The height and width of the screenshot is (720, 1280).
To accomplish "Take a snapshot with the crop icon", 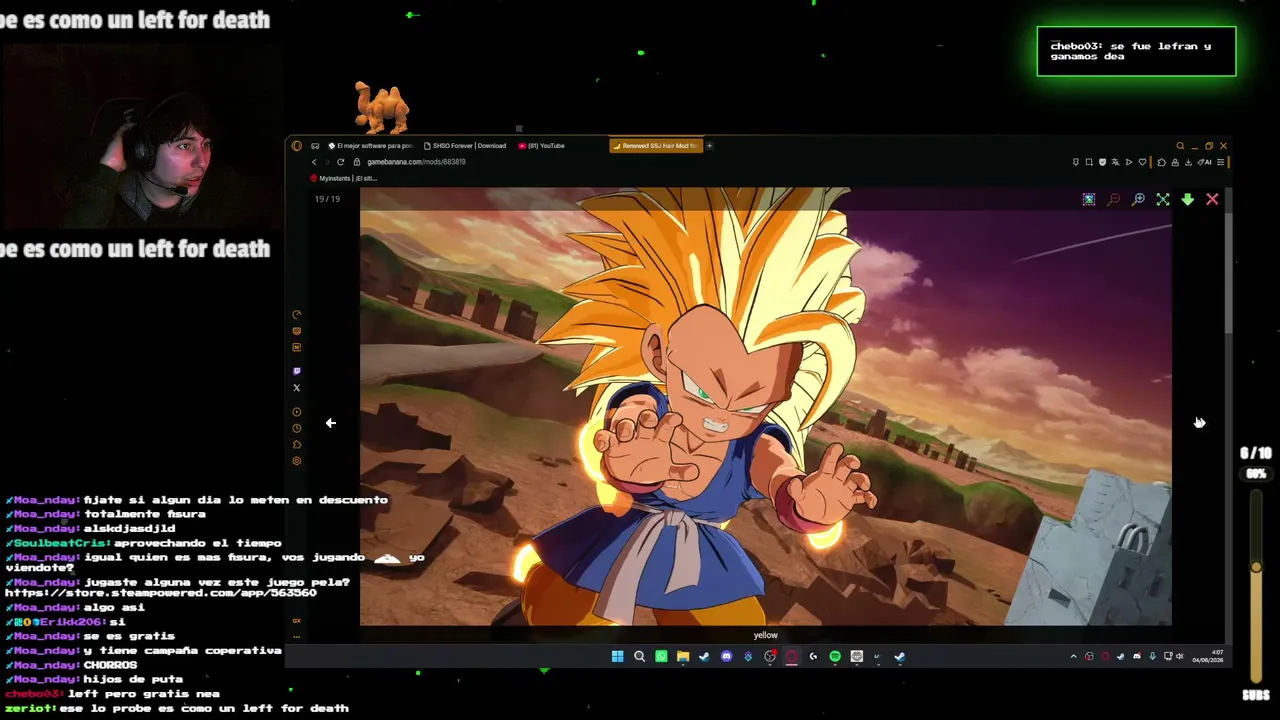I will 1089,162.
